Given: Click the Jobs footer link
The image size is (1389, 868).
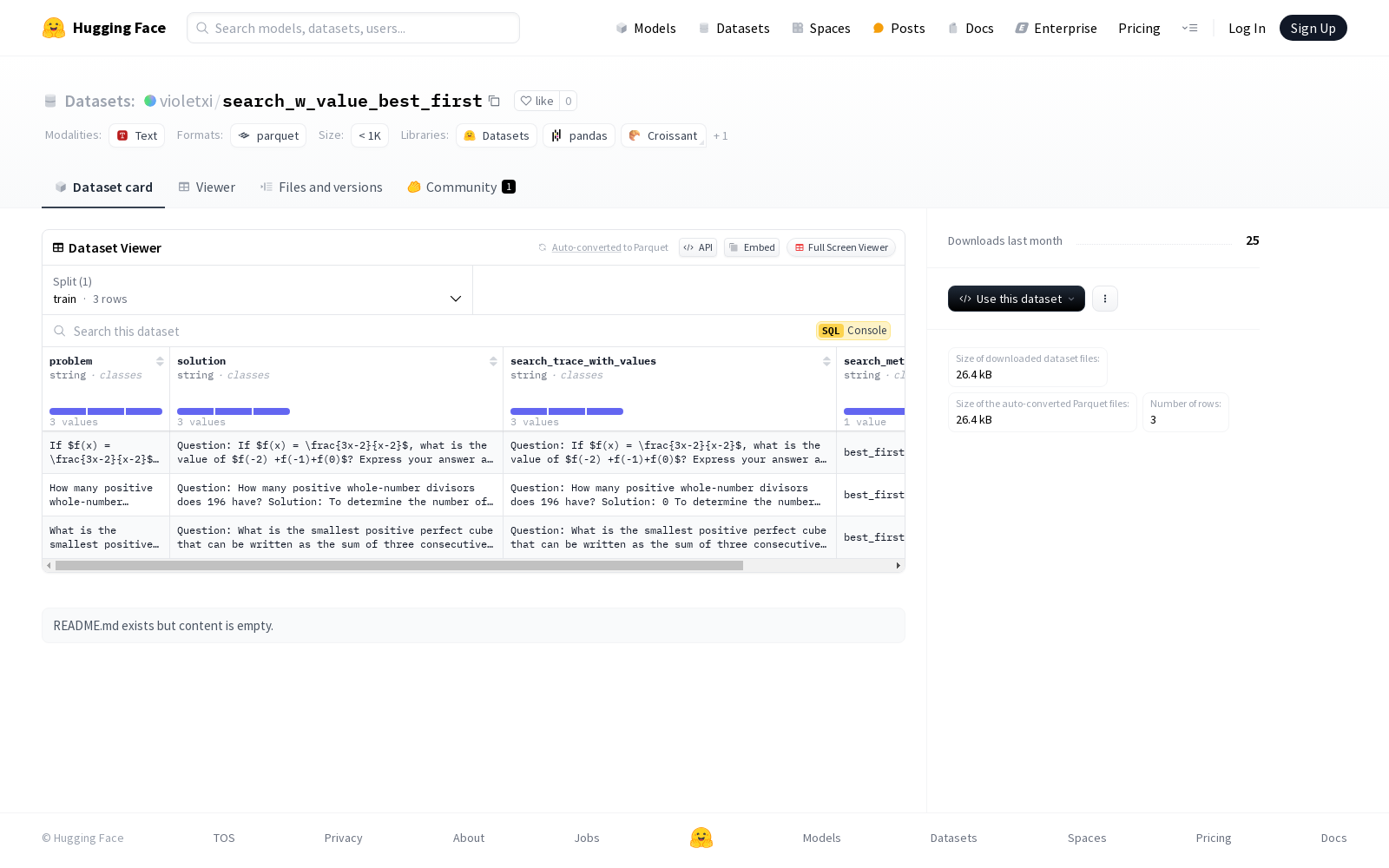Looking at the screenshot, I should (587, 838).
